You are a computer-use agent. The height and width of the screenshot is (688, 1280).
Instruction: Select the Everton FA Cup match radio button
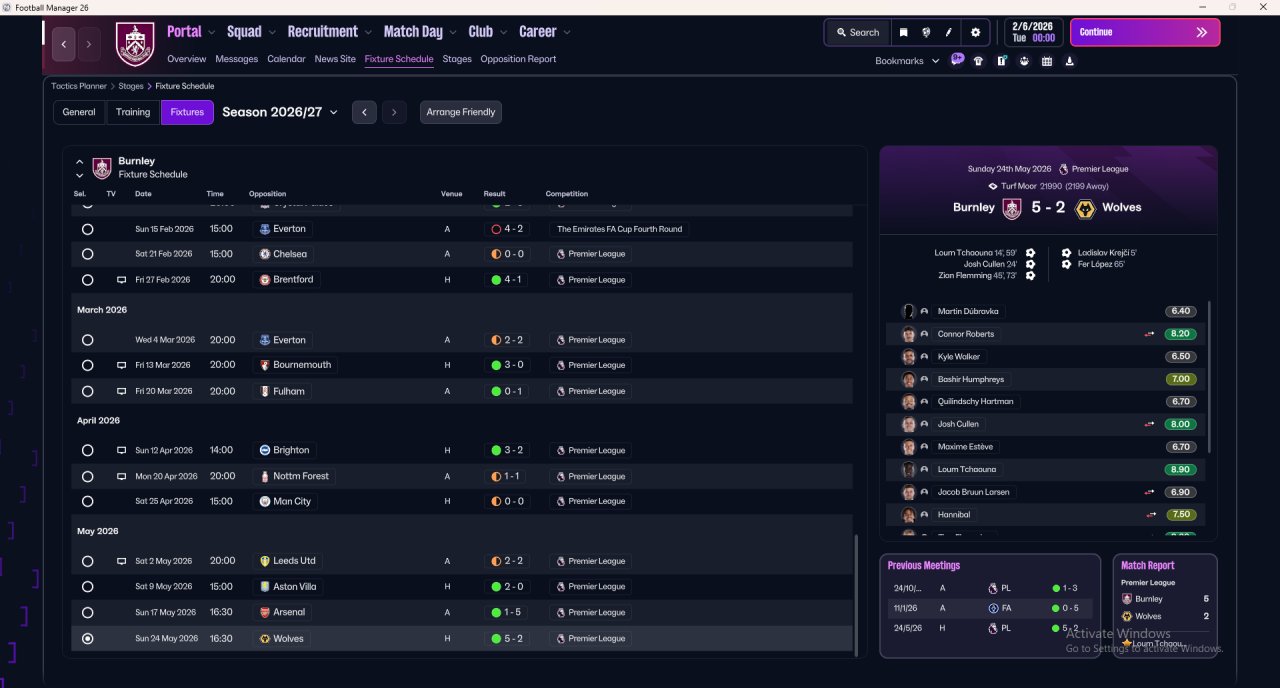pyautogui.click(x=87, y=229)
